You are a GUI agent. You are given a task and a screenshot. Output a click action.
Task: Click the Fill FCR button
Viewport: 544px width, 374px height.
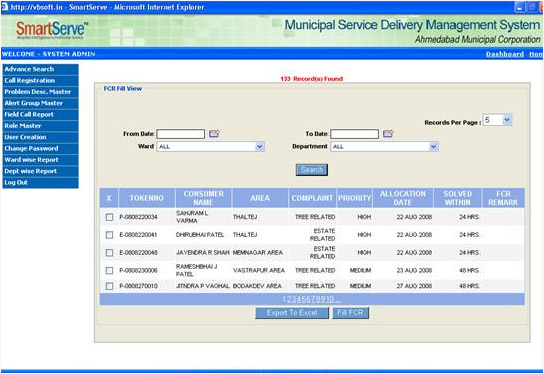click(350, 313)
